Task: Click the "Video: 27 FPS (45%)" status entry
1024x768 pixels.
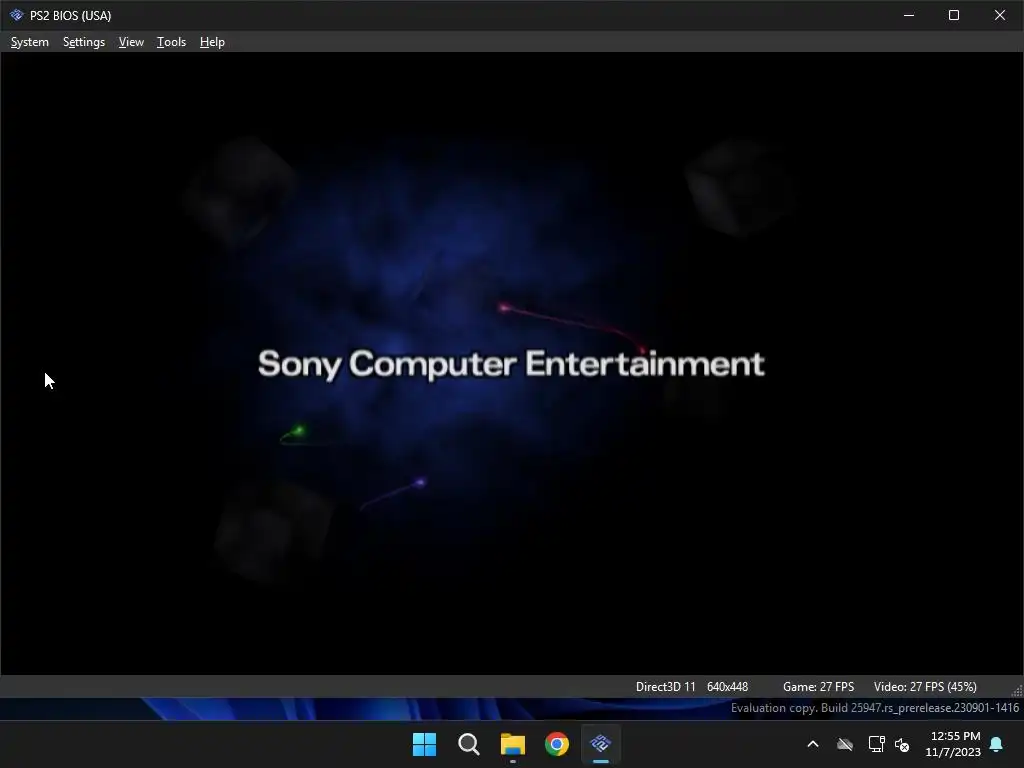Action: (x=925, y=686)
